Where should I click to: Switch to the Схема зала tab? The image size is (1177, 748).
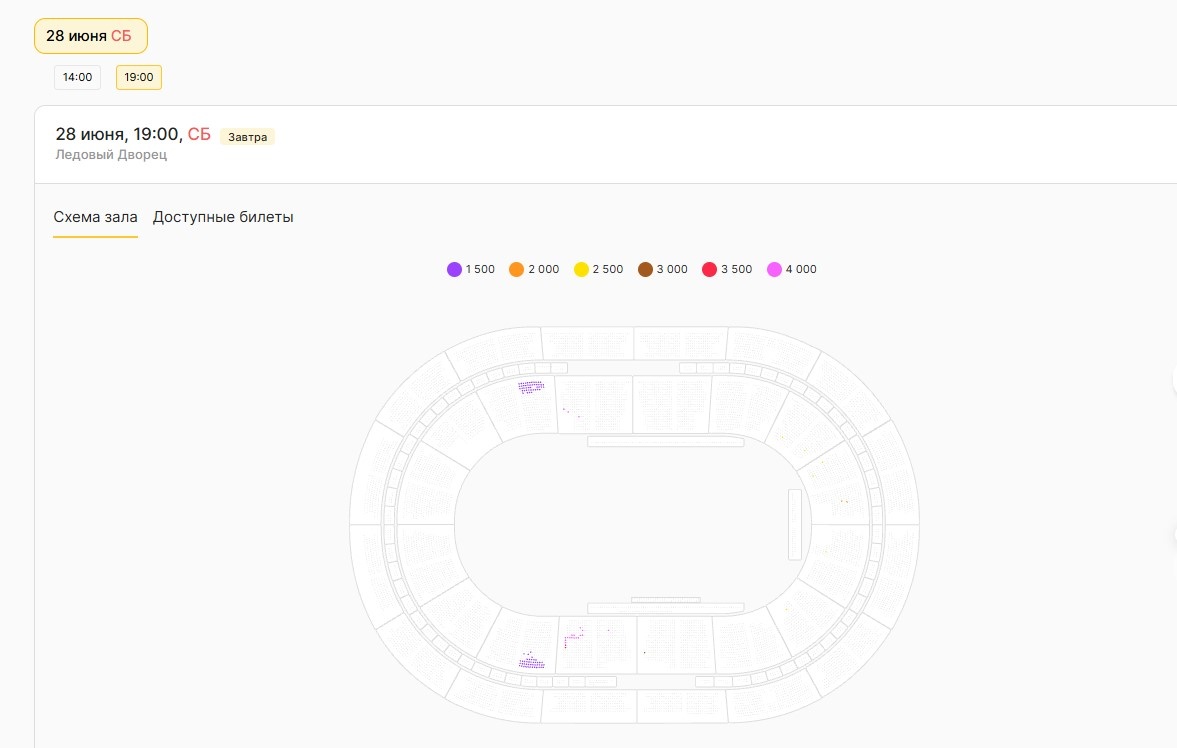tap(95, 217)
